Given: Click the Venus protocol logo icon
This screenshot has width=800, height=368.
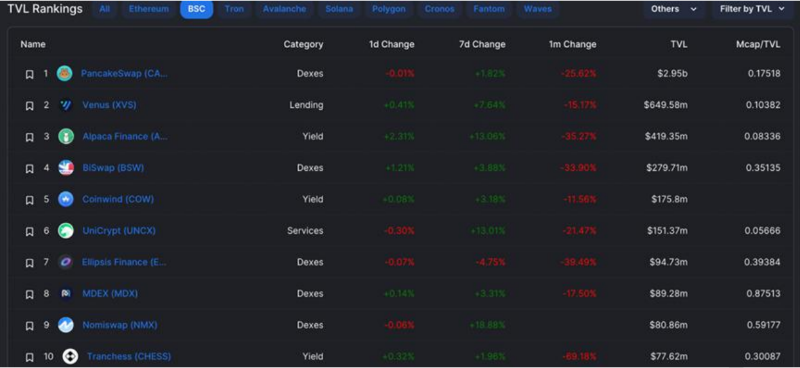Looking at the screenshot, I should tap(66, 105).
